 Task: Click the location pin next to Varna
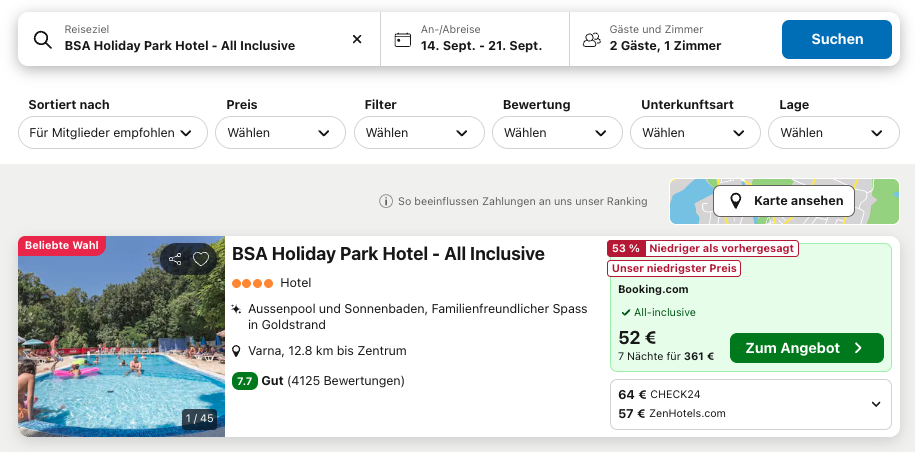[x=236, y=351]
